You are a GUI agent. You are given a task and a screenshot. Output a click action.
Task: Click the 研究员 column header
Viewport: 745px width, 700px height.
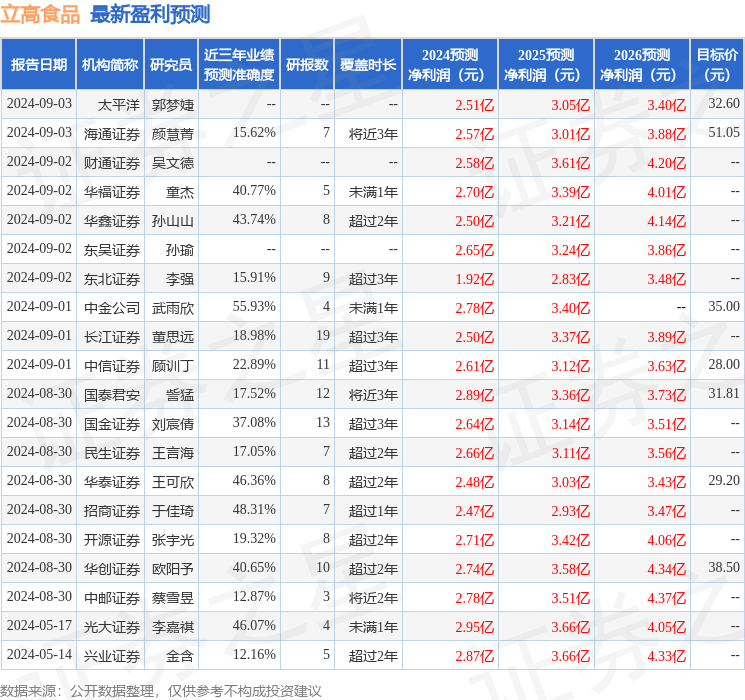(171, 65)
